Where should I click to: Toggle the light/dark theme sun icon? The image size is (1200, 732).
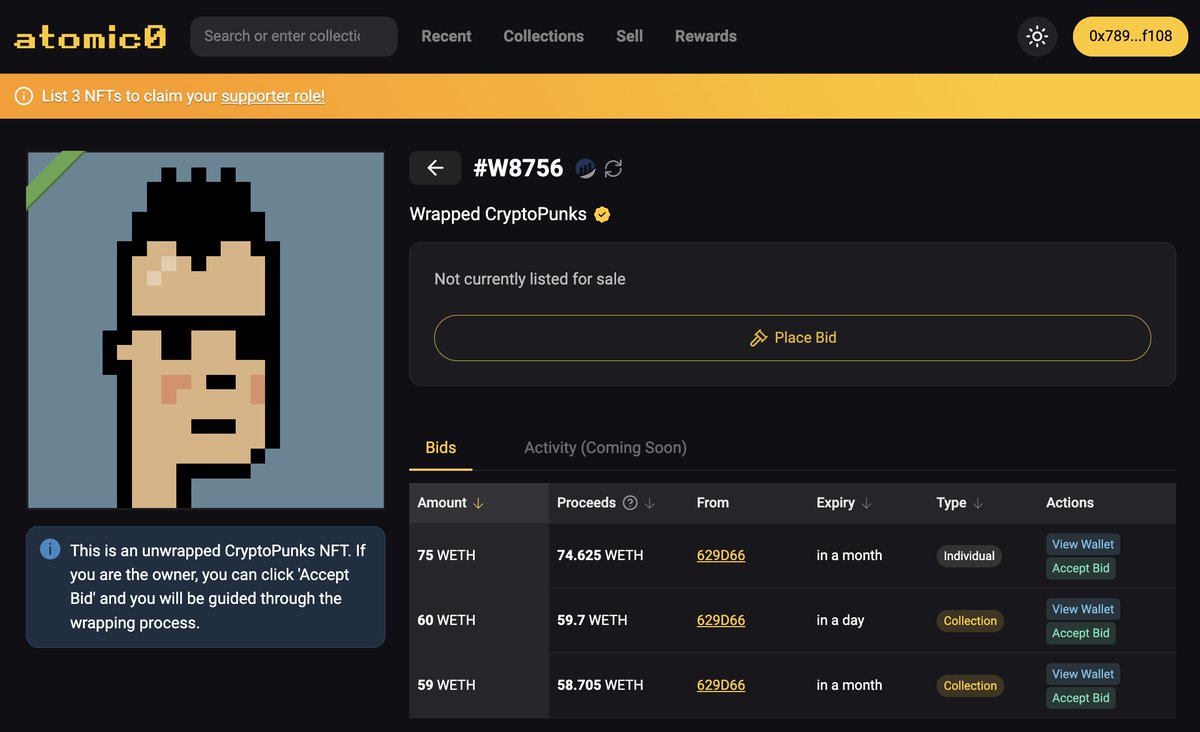1037,36
